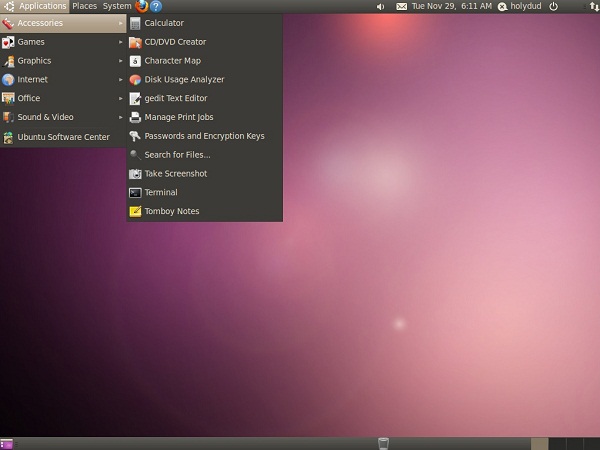Image resolution: width=600 pixels, height=450 pixels.
Task: Click the help question mark icon
Action: (156, 6)
